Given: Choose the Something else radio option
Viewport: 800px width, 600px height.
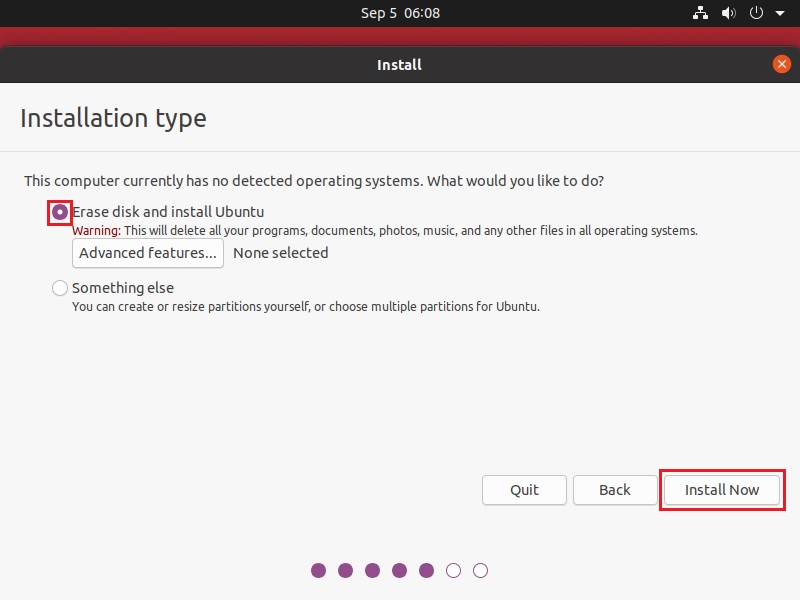Looking at the screenshot, I should 60,288.
